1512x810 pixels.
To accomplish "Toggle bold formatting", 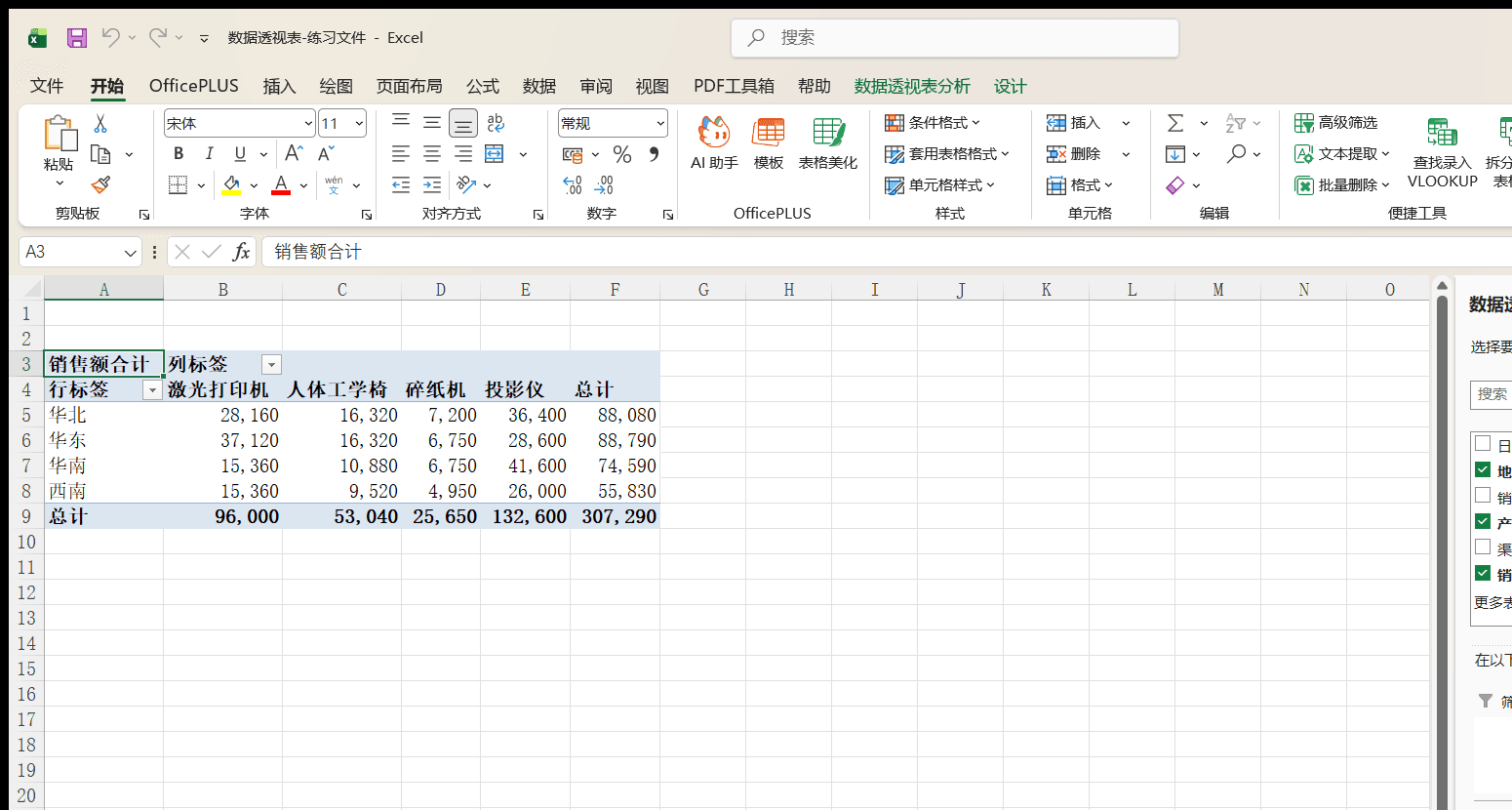I will [x=179, y=154].
